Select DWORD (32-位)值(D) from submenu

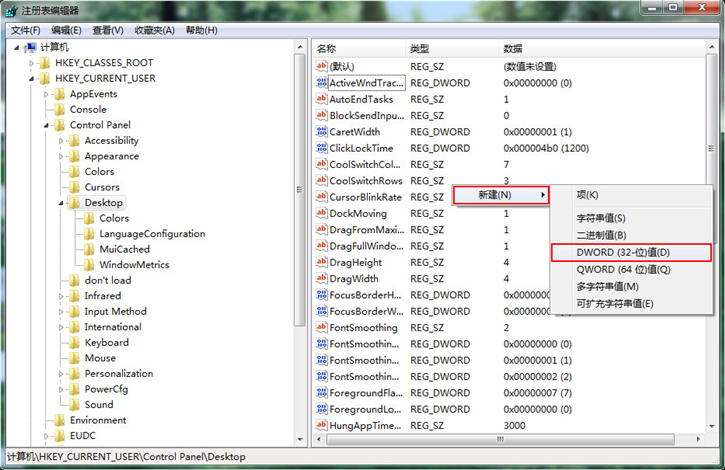coord(631,253)
